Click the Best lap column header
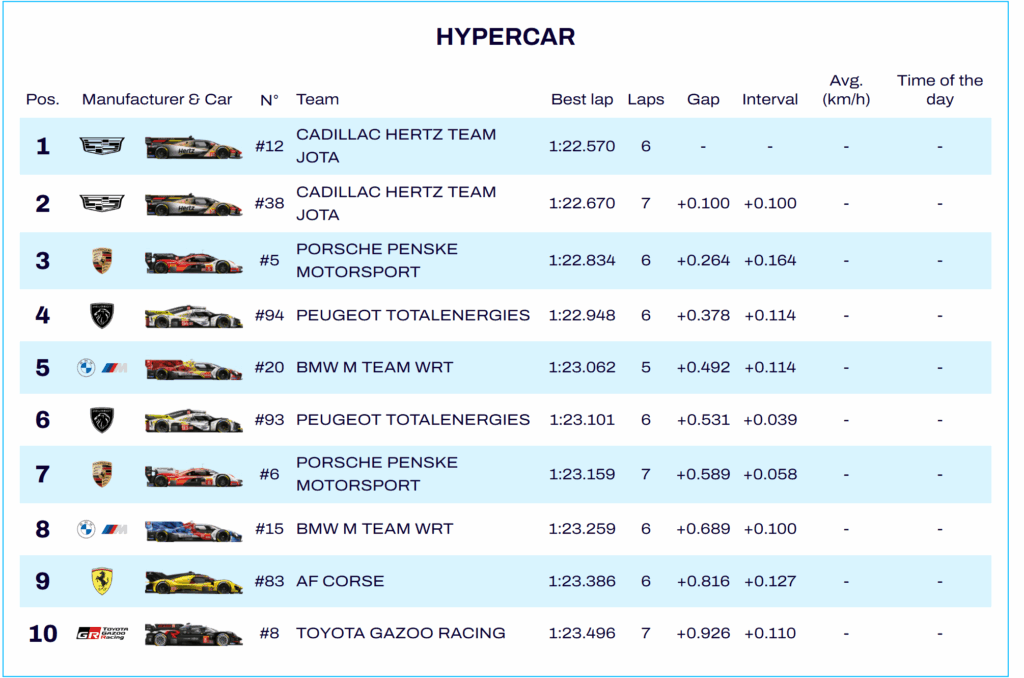 coord(582,99)
